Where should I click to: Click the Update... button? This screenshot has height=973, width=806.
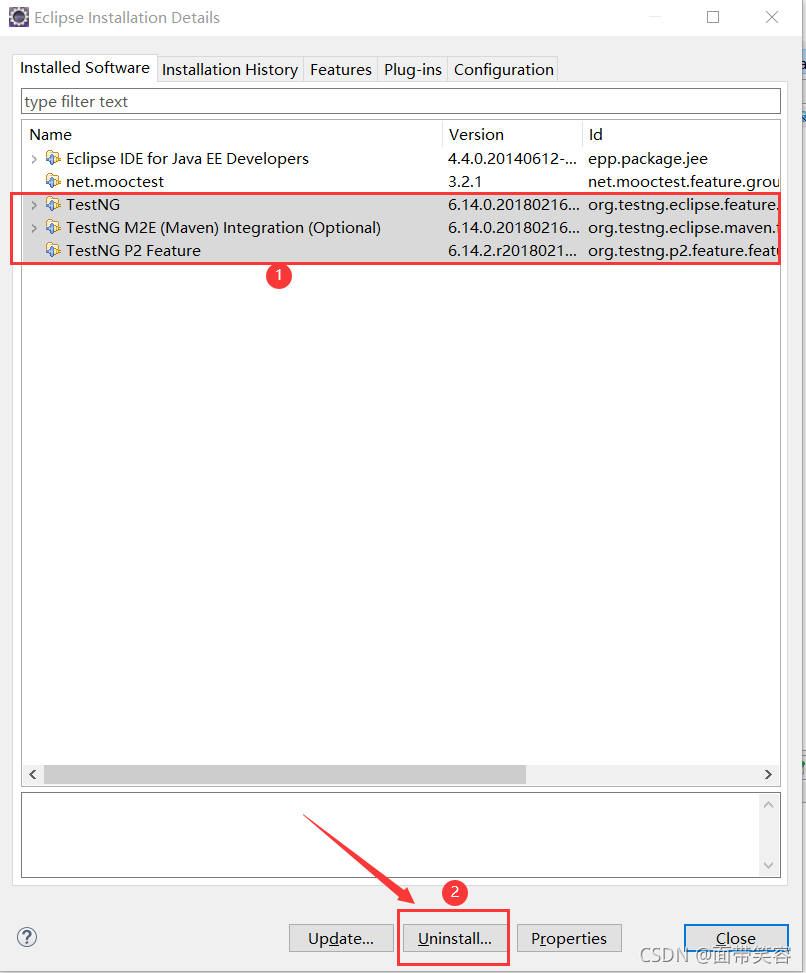pyautogui.click(x=341, y=938)
